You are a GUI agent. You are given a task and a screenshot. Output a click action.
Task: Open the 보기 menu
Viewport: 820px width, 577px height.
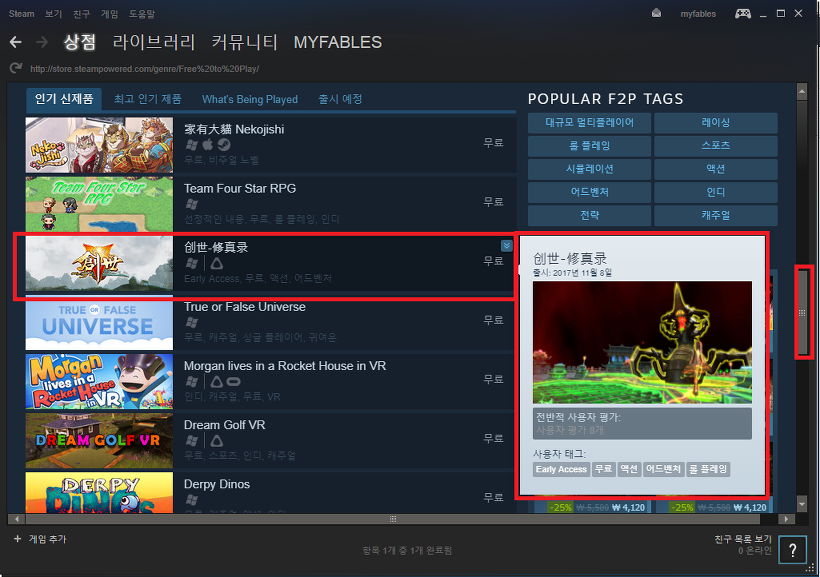click(53, 14)
